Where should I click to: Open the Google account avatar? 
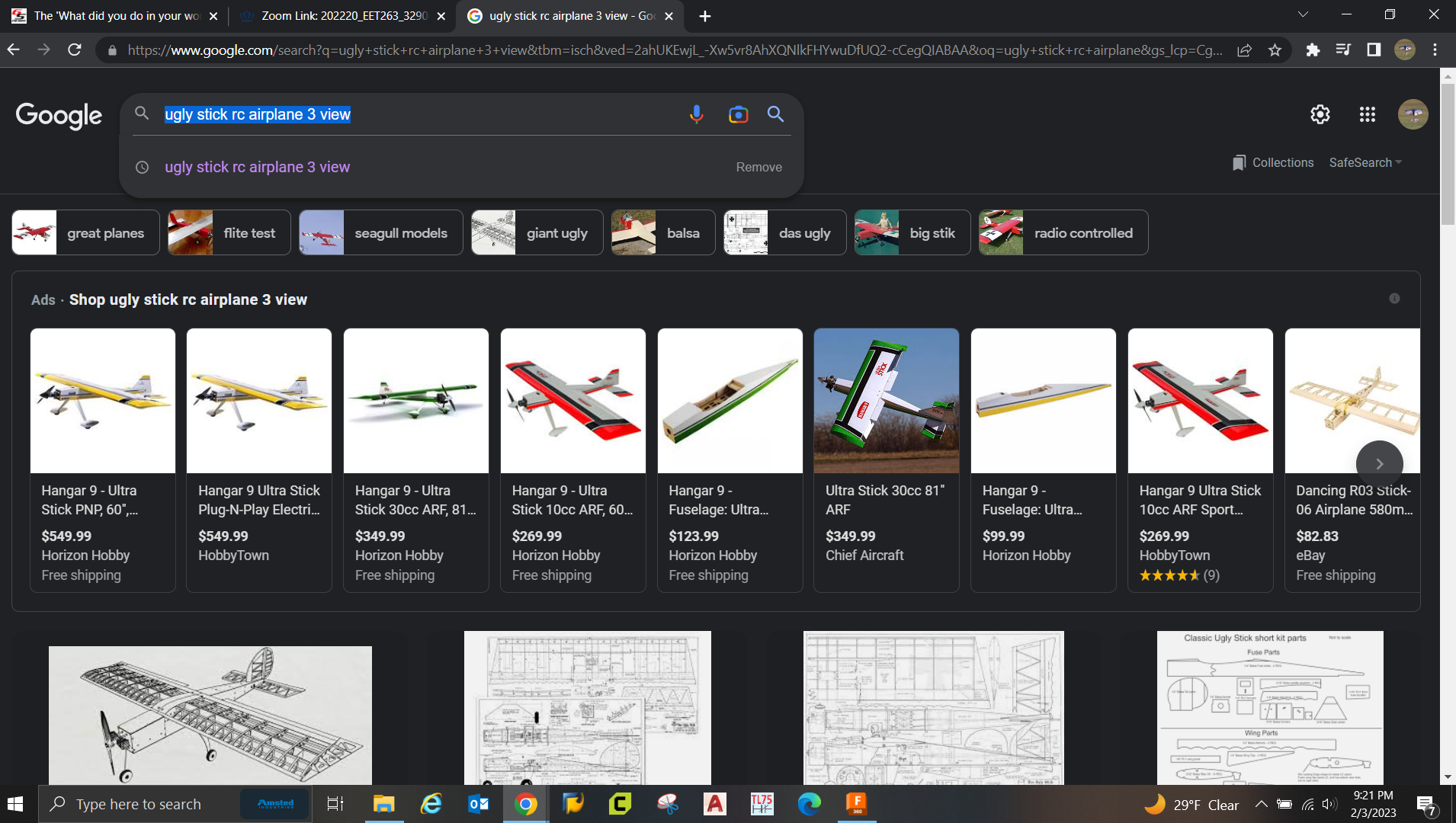pyautogui.click(x=1413, y=114)
